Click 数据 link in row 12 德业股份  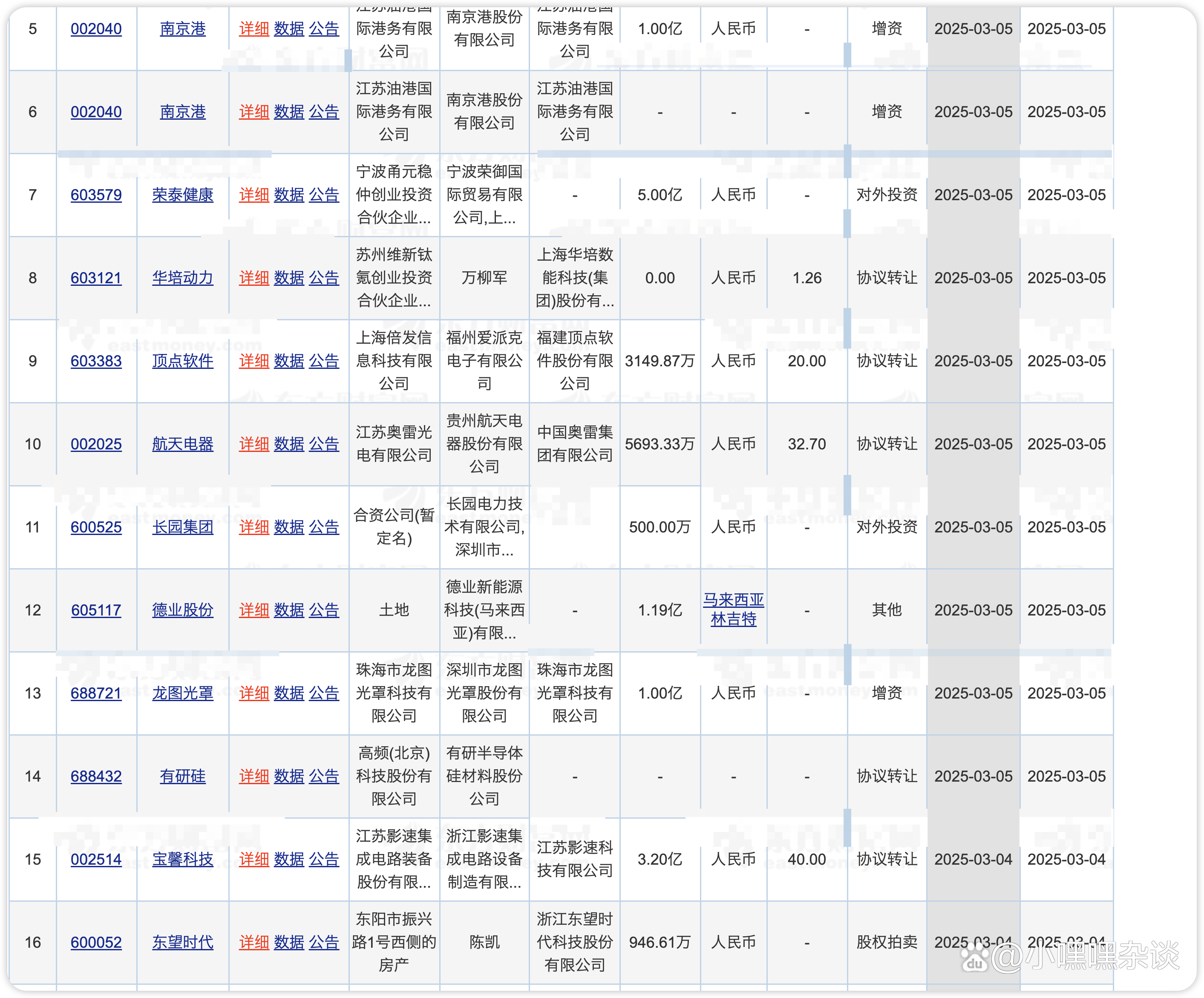click(x=289, y=610)
